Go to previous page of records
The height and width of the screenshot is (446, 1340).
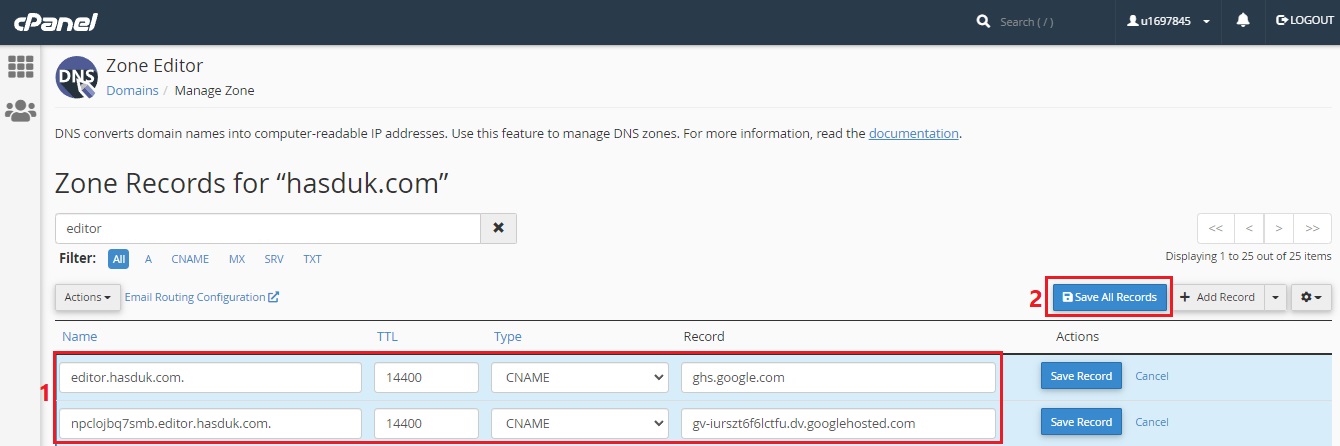point(1249,228)
